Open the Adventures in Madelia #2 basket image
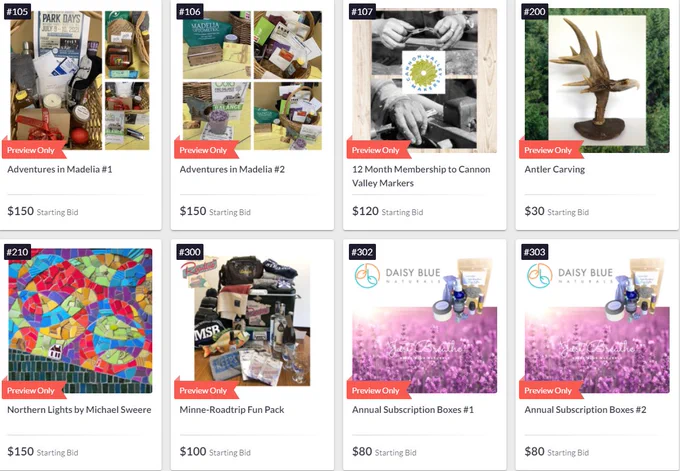The height and width of the screenshot is (471, 680). tap(252, 80)
